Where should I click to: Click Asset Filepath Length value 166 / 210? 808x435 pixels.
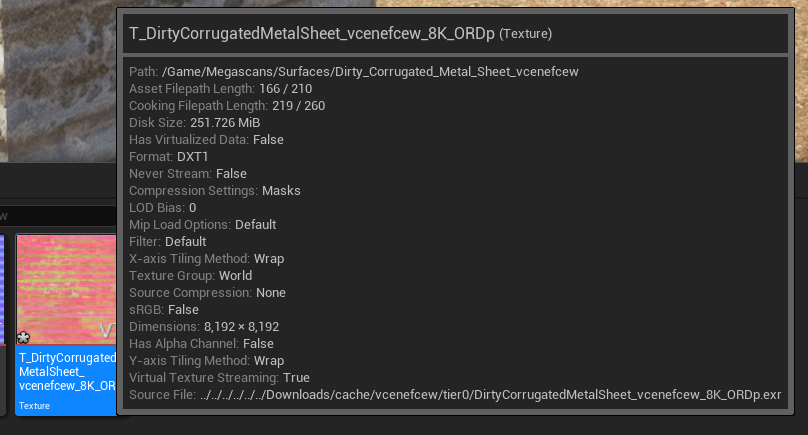(x=285, y=89)
